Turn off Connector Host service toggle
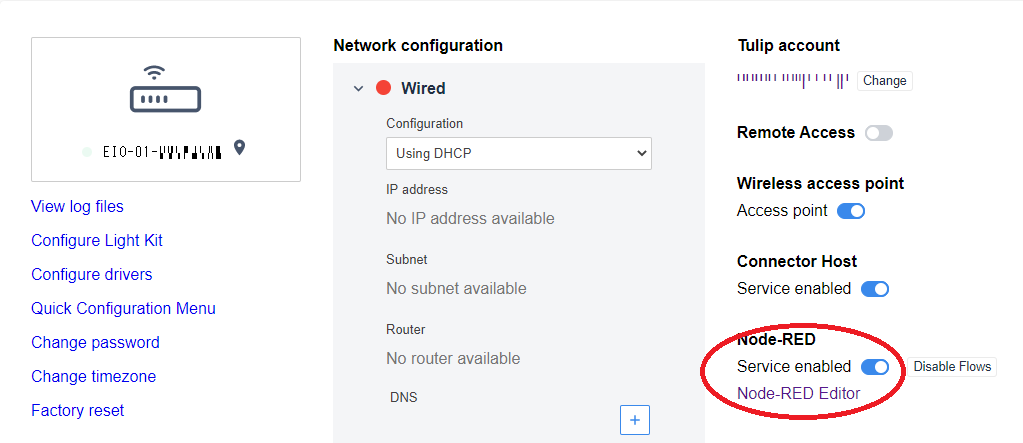The width and height of the screenshot is (1023, 443). (875, 289)
